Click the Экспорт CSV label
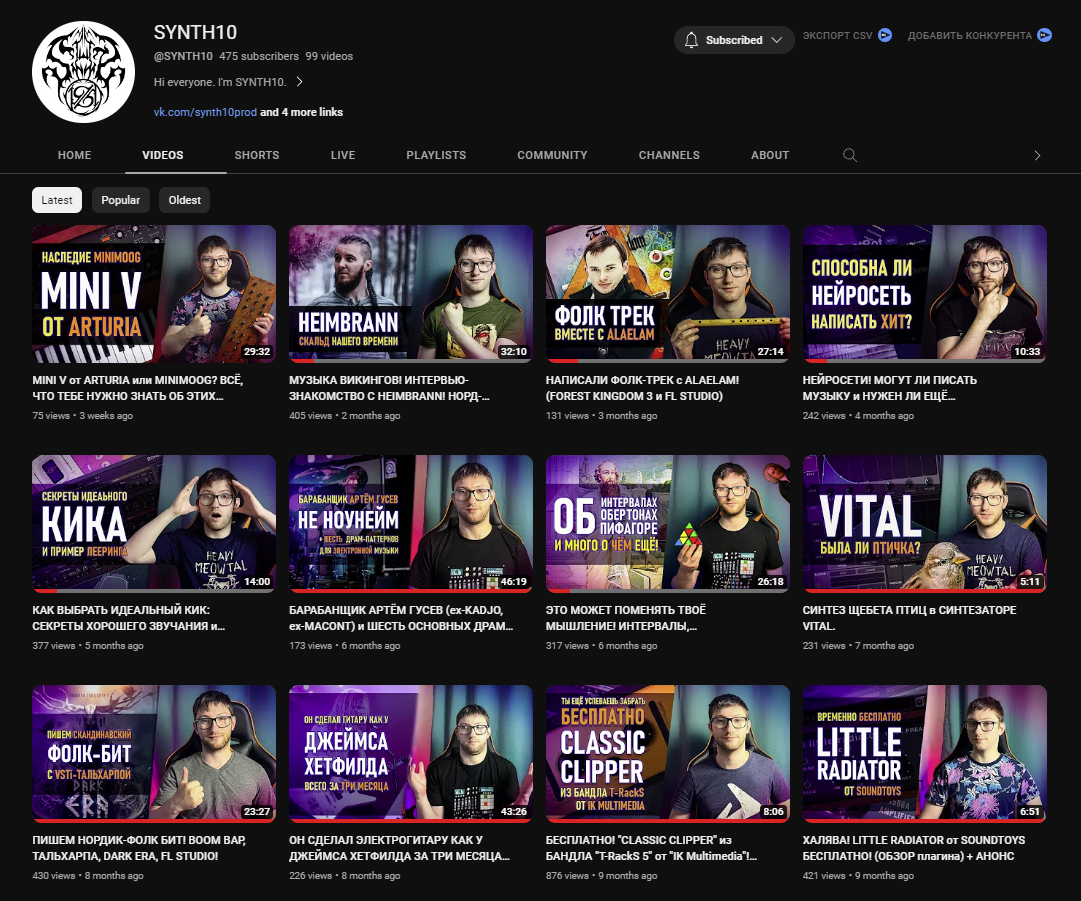Screen dimensions: 1081x901 tap(837, 35)
